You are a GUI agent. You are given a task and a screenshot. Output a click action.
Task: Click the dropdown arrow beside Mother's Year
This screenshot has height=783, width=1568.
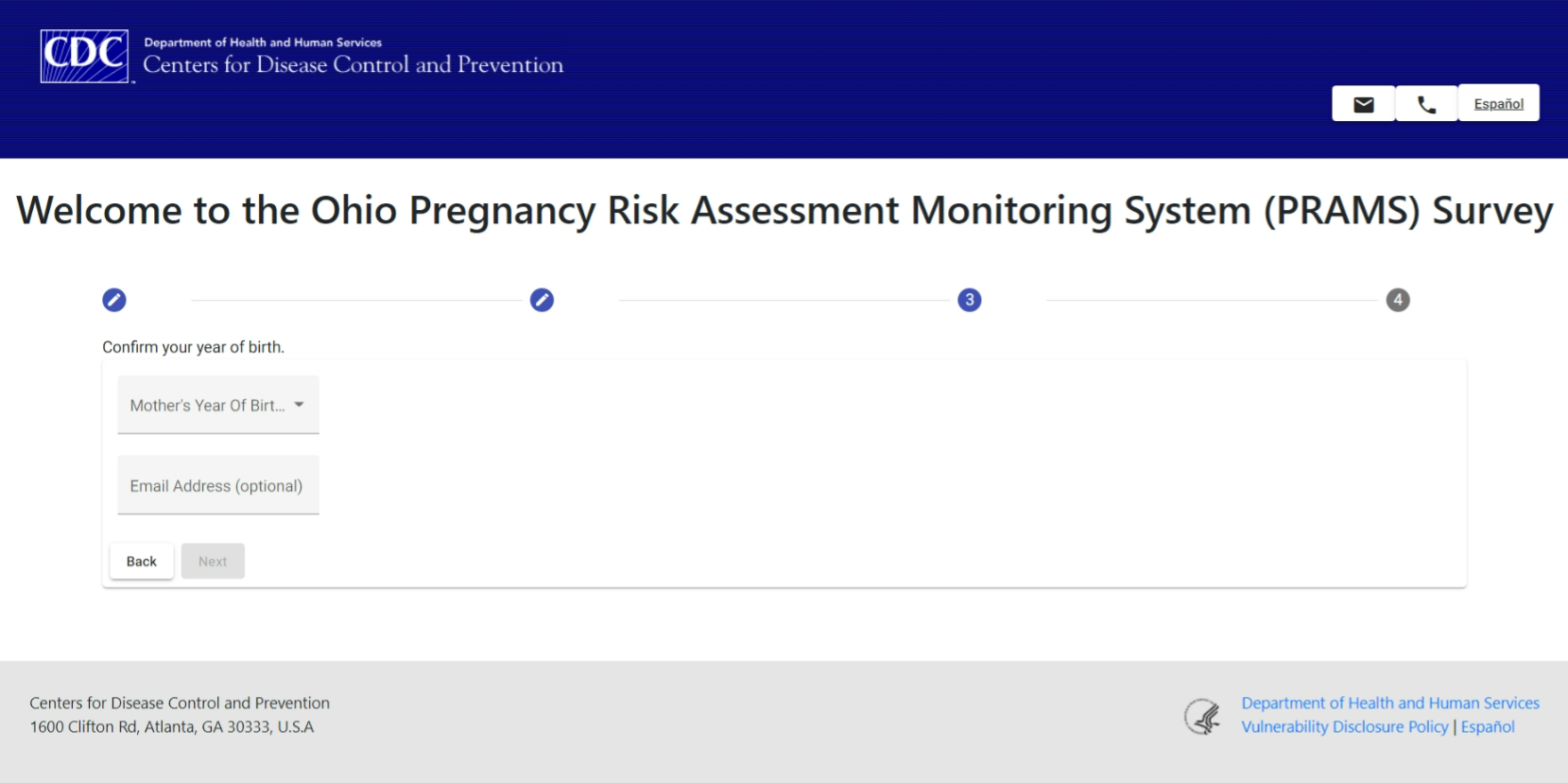coord(299,405)
